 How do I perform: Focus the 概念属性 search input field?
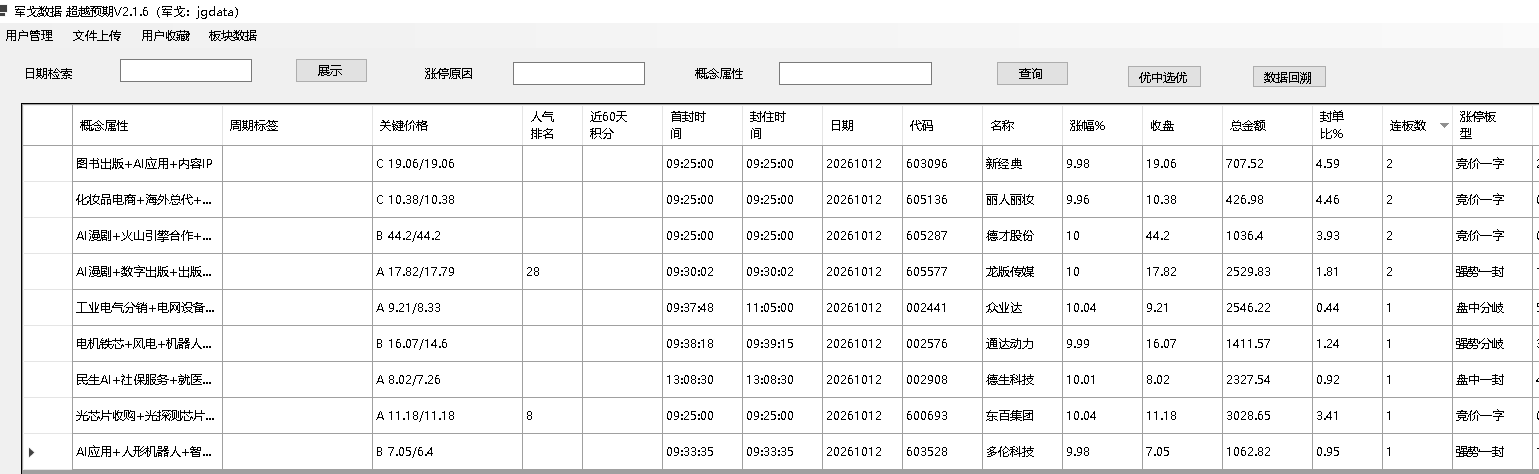(855, 73)
